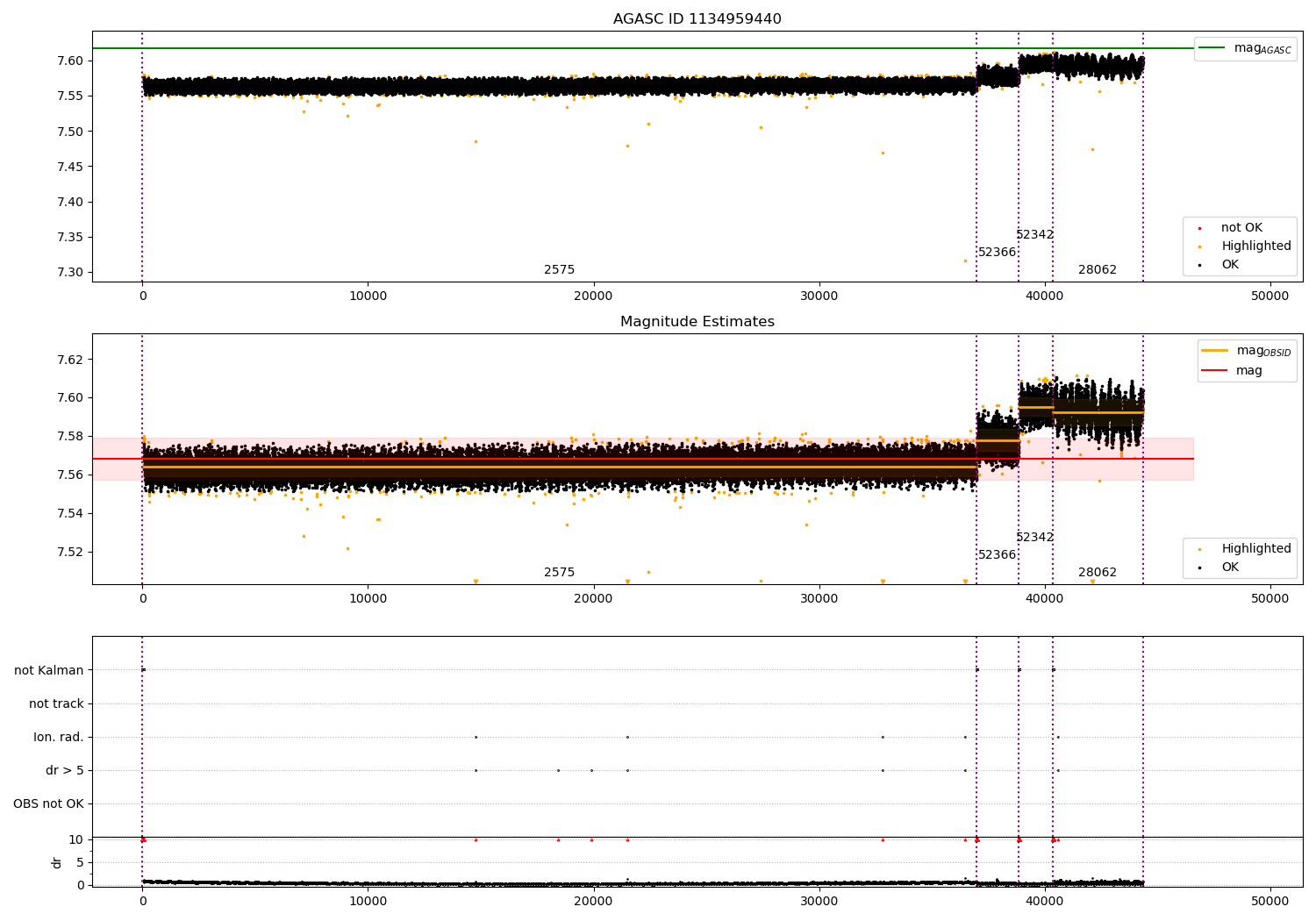Click obsid label '2575' in the Magnitude Estimates plot
Screen dimensions: 1316x921
point(559,573)
